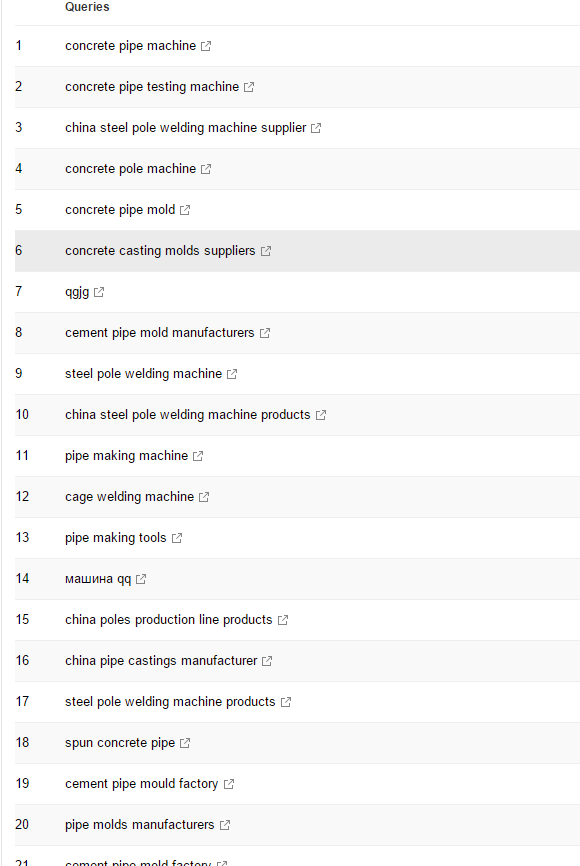Open the 'pipe making tools' query
Screen dimensions: 580x866
[x=115, y=538]
